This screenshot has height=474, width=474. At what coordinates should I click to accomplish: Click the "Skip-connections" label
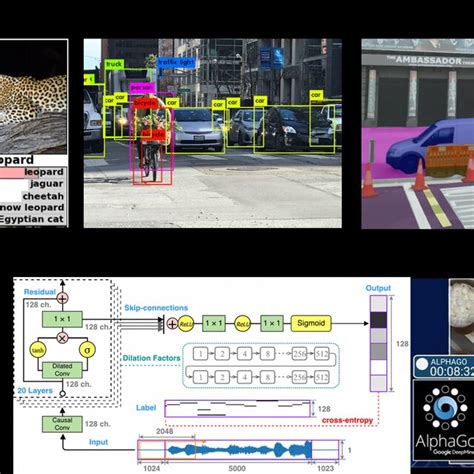(x=156, y=308)
